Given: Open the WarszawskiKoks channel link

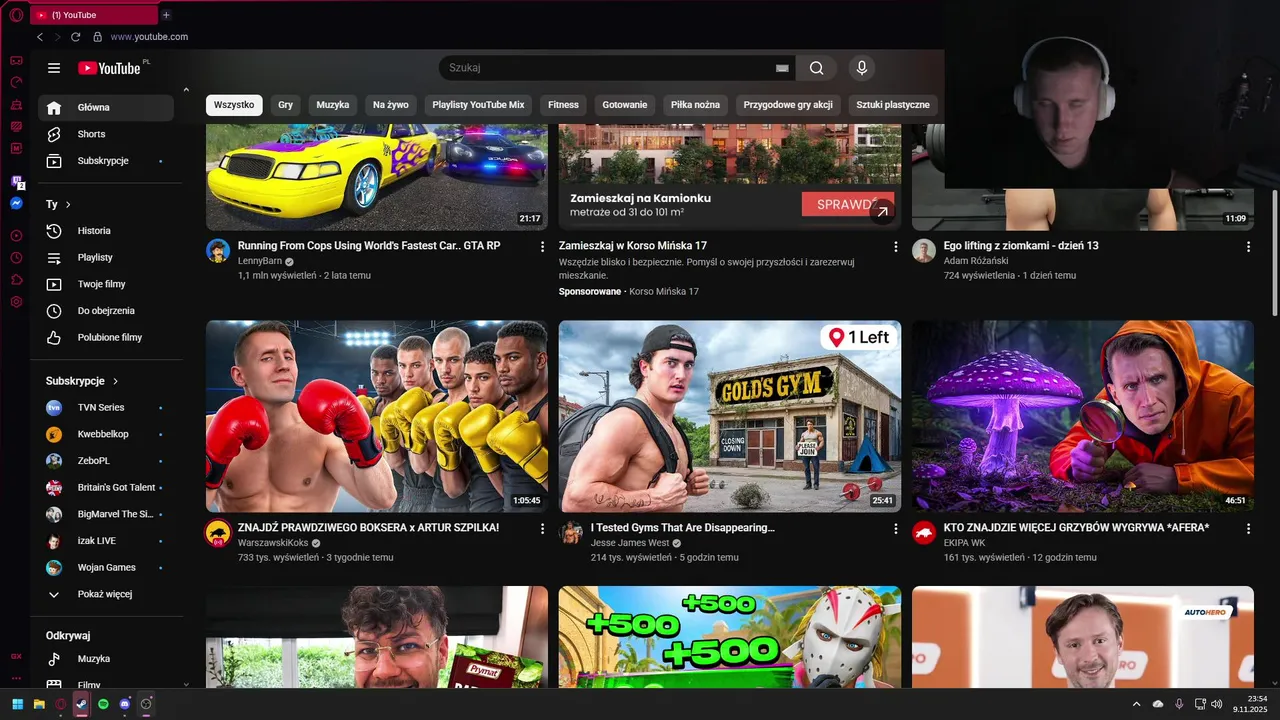Looking at the screenshot, I should tap(273, 543).
